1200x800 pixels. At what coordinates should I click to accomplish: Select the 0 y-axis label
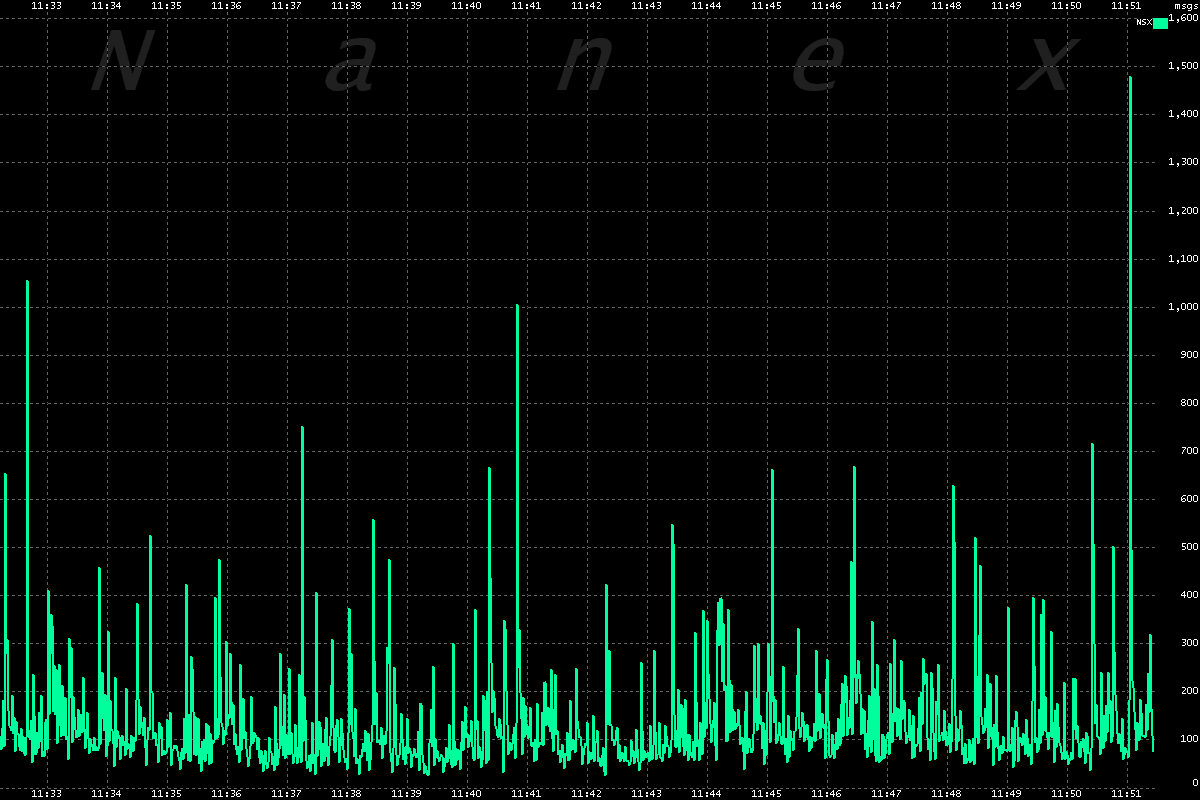[x=1194, y=783]
